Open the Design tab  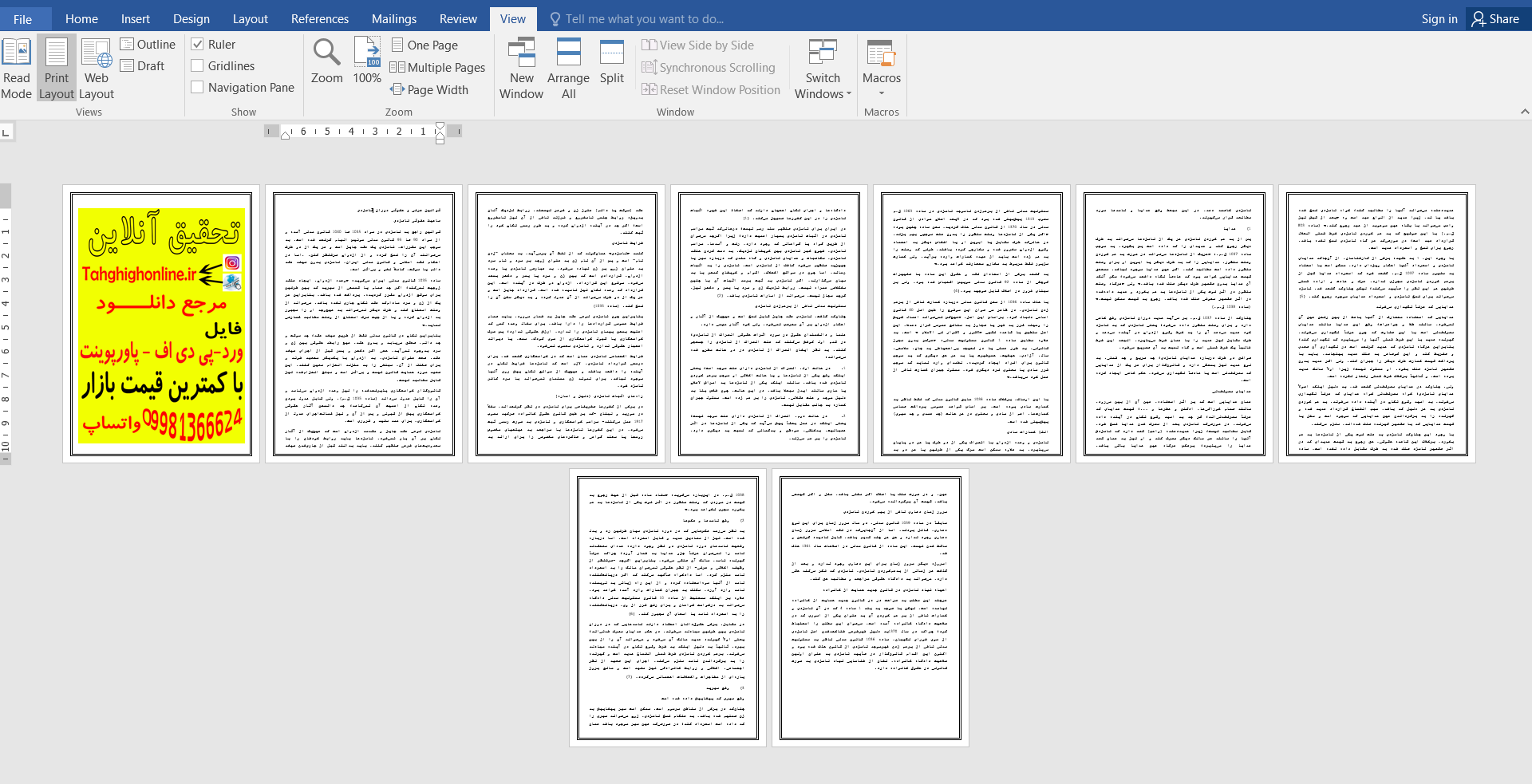click(x=191, y=19)
